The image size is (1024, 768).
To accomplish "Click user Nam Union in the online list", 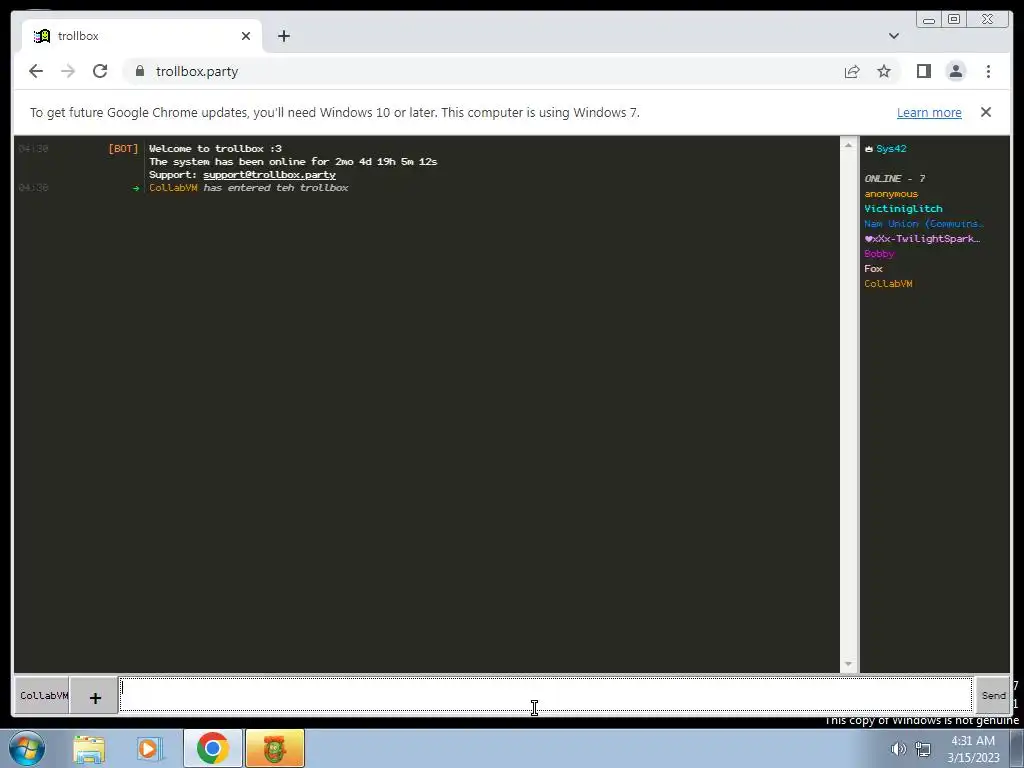I will 923,224.
